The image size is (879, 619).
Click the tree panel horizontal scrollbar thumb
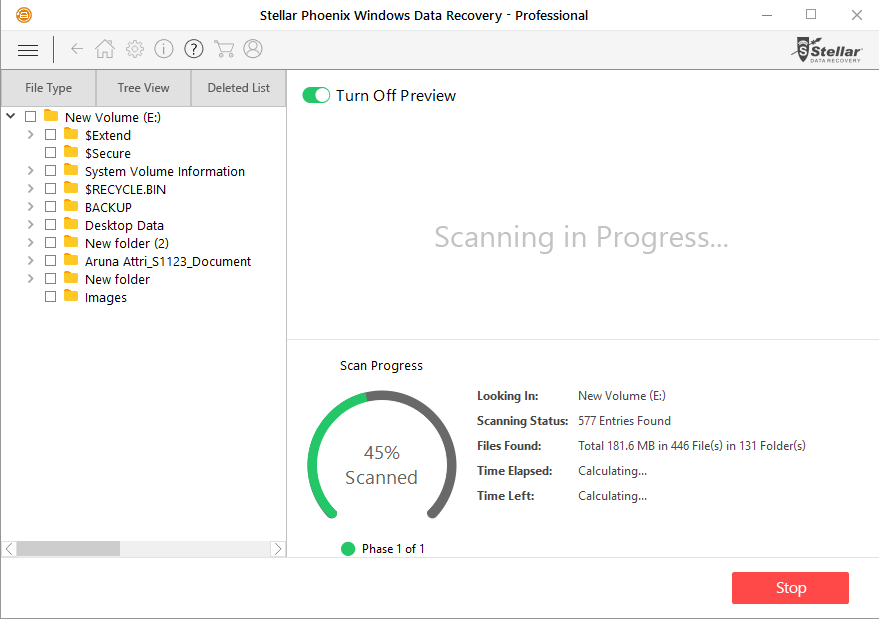pyautogui.click(x=68, y=548)
